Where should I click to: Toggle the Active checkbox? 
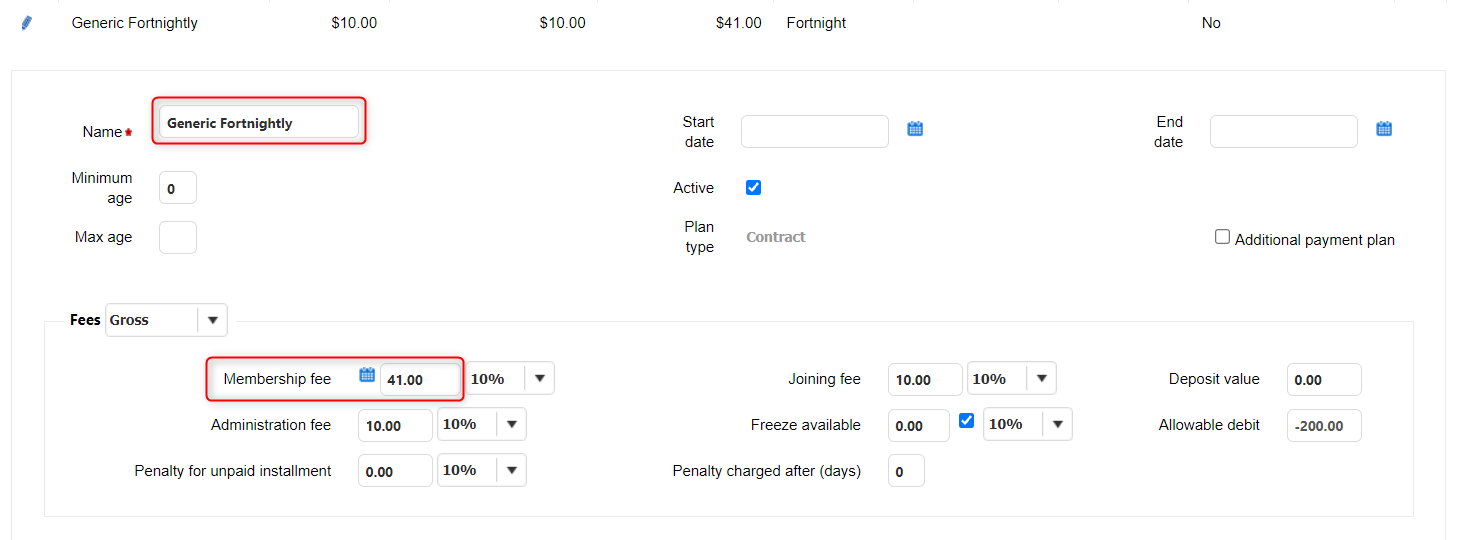tap(753, 188)
